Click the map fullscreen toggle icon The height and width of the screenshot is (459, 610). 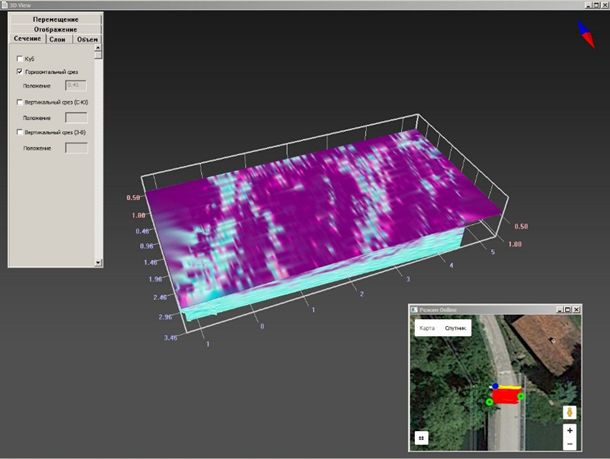(x=422, y=438)
